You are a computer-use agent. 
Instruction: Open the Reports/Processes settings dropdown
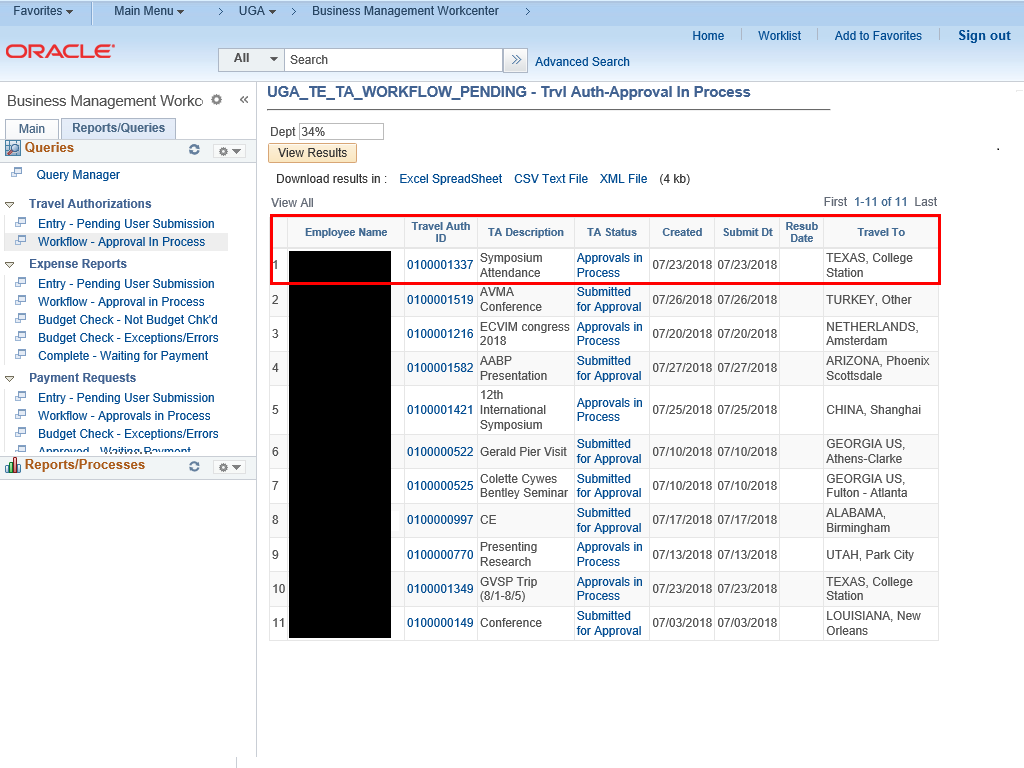[229, 467]
